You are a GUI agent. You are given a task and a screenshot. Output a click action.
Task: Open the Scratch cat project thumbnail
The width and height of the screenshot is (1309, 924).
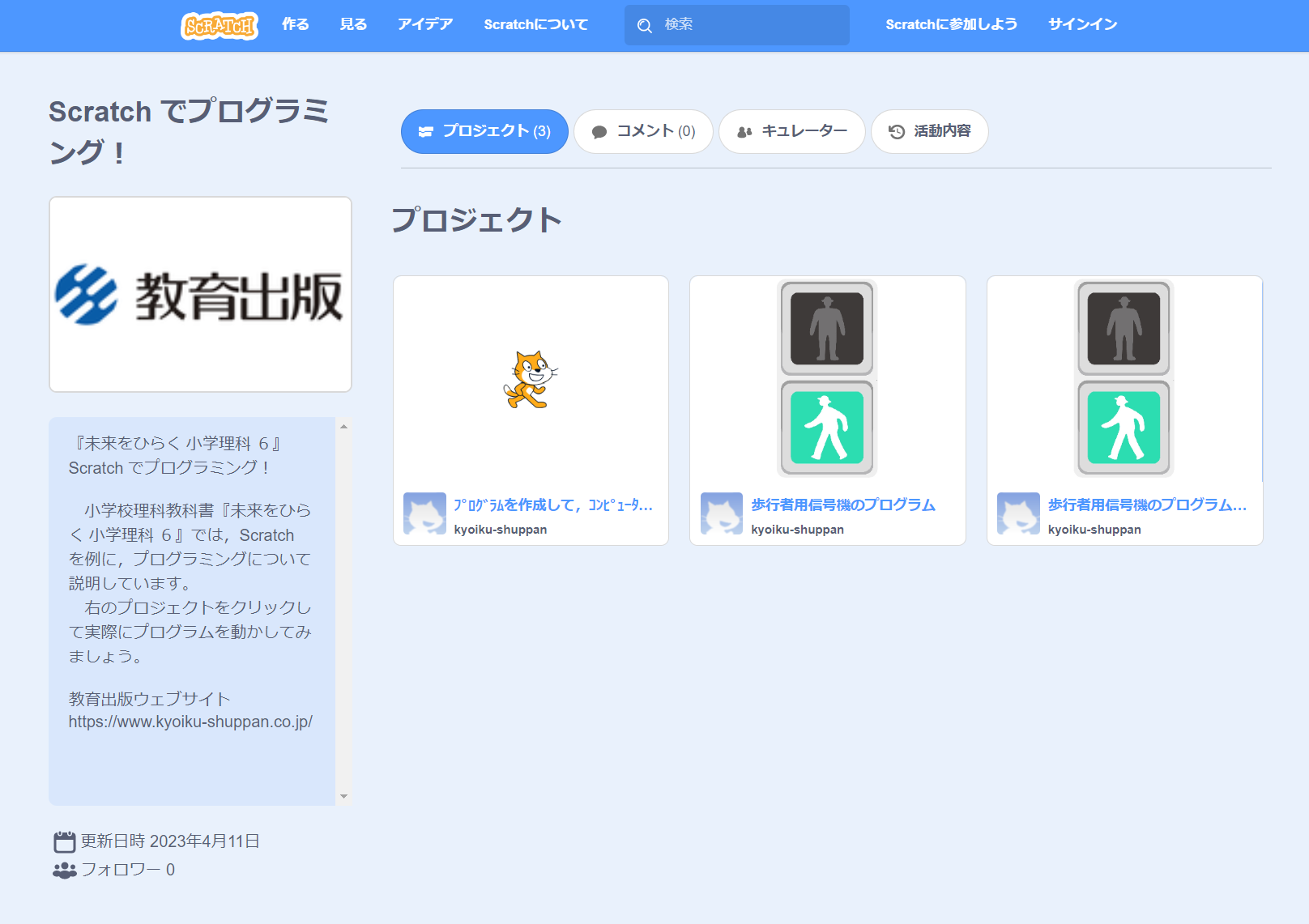click(531, 379)
